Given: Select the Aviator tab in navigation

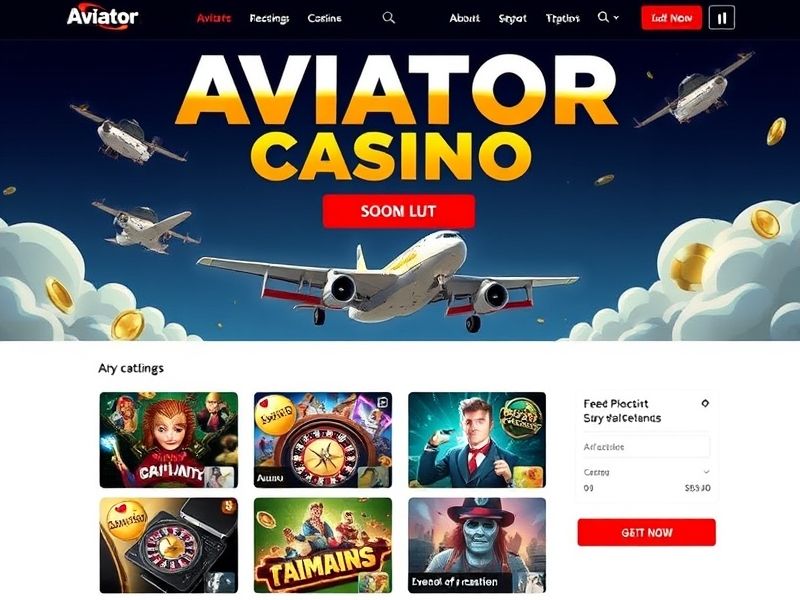Looking at the screenshot, I should pyautogui.click(x=214, y=18).
